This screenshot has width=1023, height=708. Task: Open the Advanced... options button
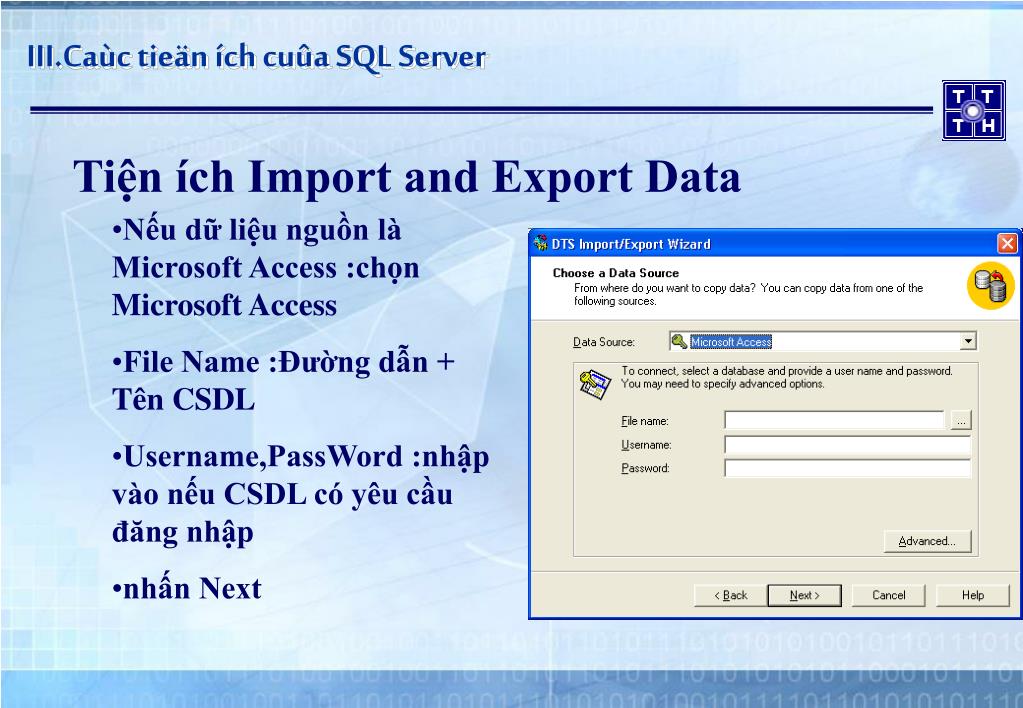(927, 541)
